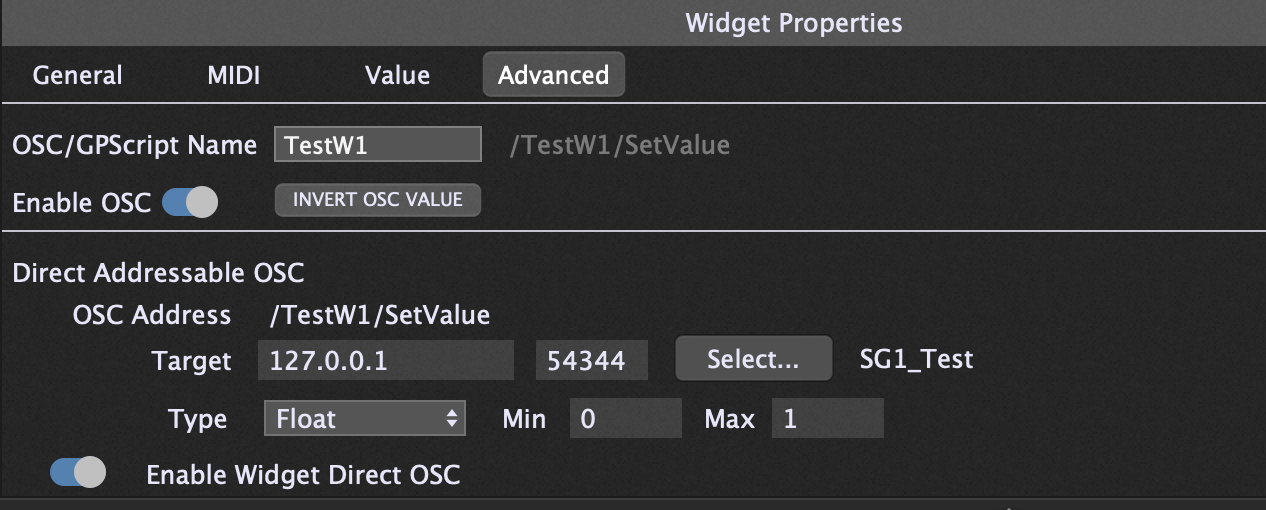This screenshot has width=1266, height=510.
Task: Open the Type dropdown set to Float
Action: (x=364, y=419)
